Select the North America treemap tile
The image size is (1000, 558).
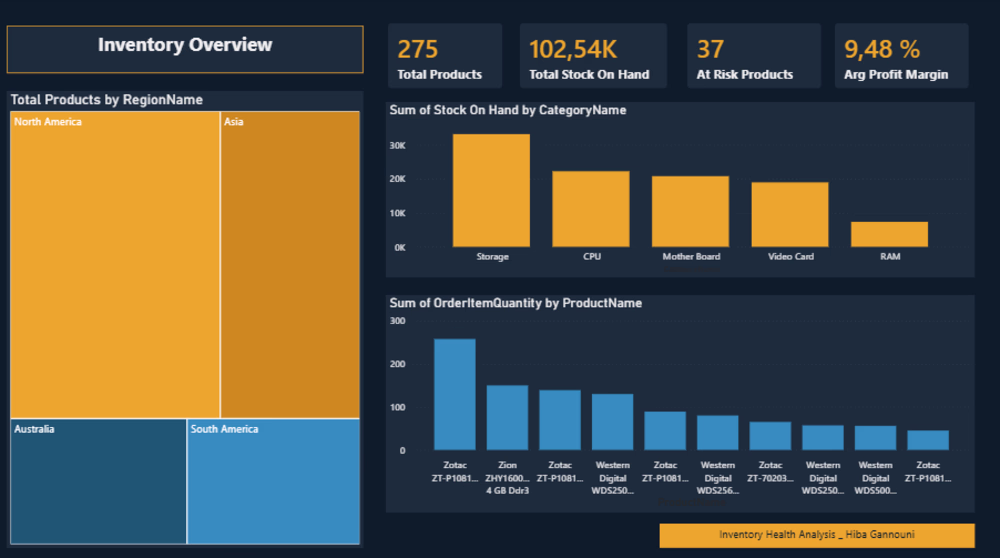click(x=115, y=265)
